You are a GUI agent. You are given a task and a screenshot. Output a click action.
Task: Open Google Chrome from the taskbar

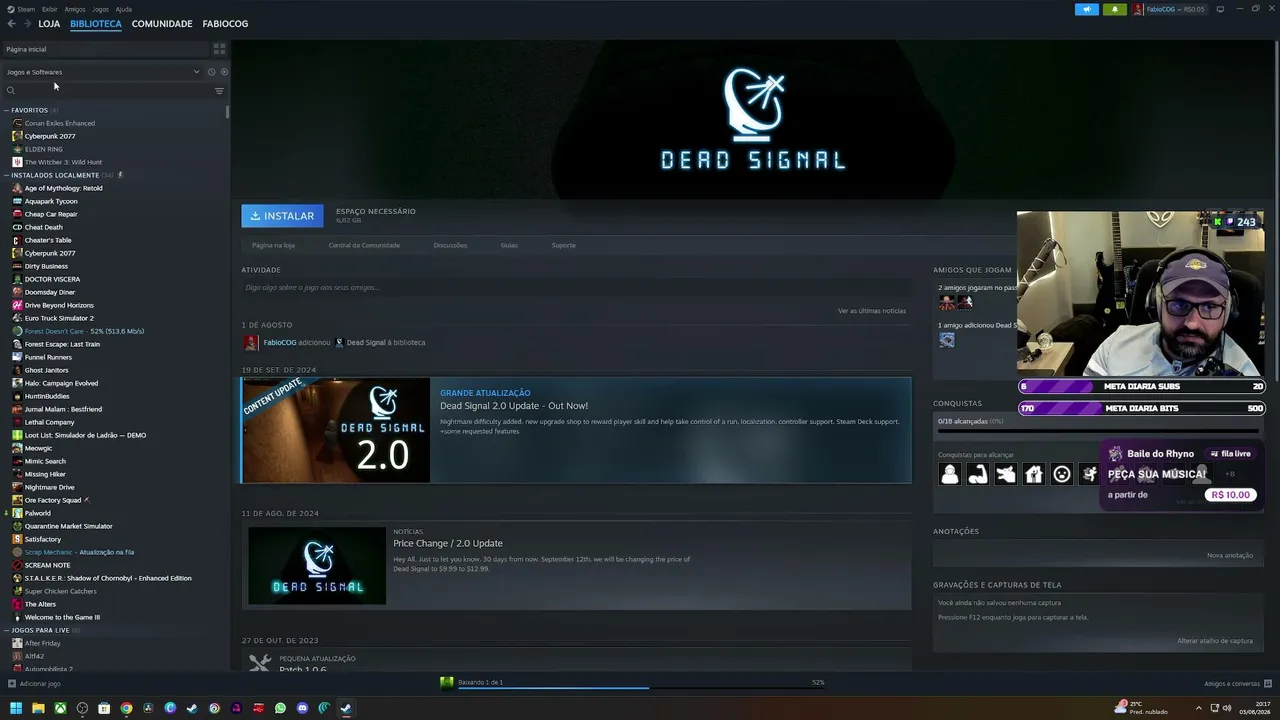(x=126, y=708)
